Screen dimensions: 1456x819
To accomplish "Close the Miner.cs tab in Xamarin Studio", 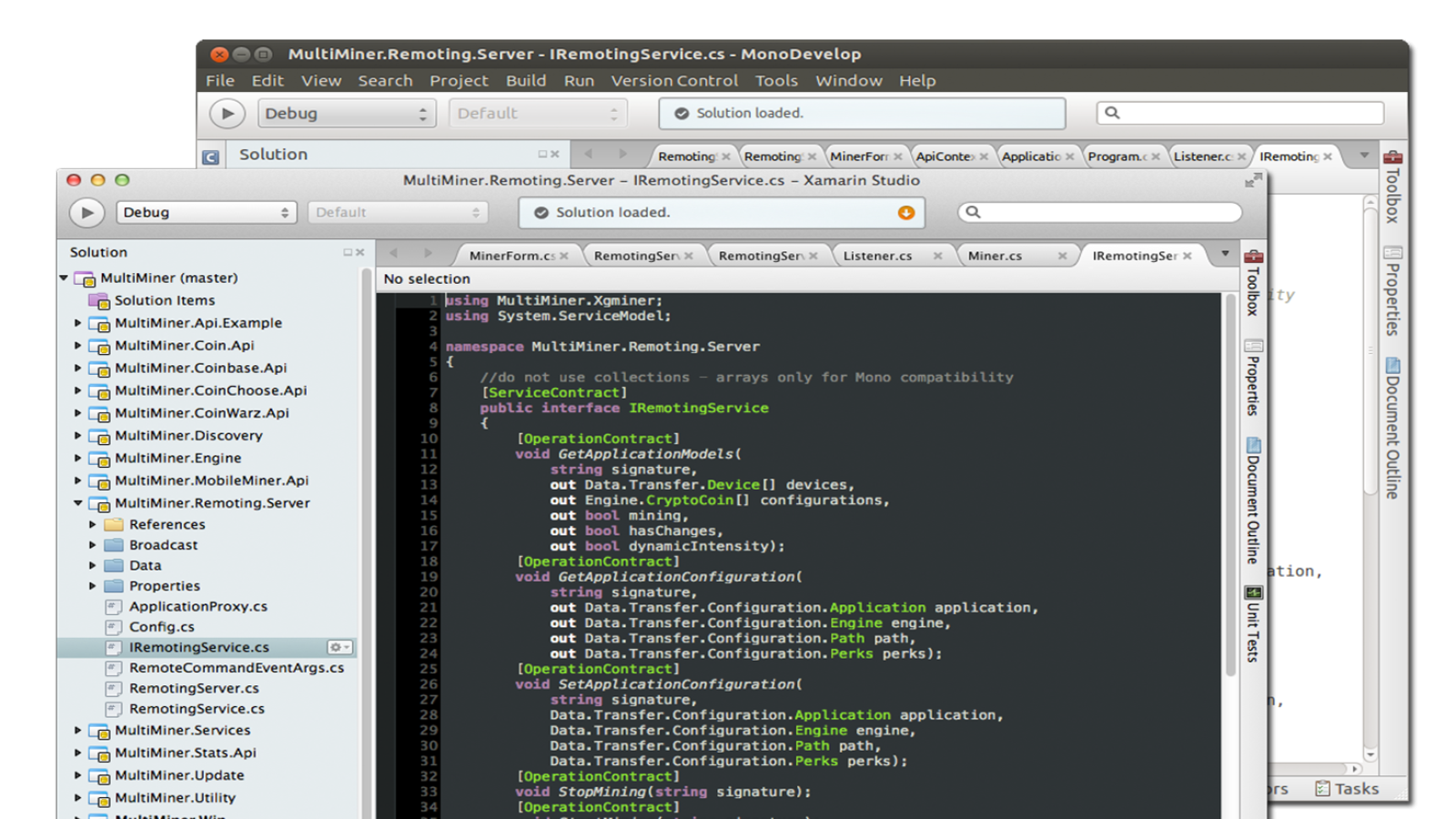I will pos(1062,256).
